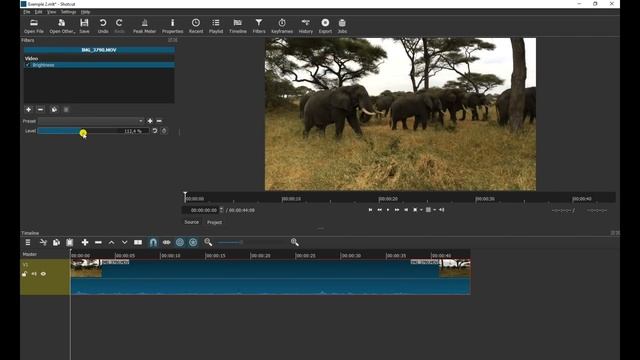The image size is (640, 360).
Task: Cut the selected clip in timeline
Action: click(43, 242)
